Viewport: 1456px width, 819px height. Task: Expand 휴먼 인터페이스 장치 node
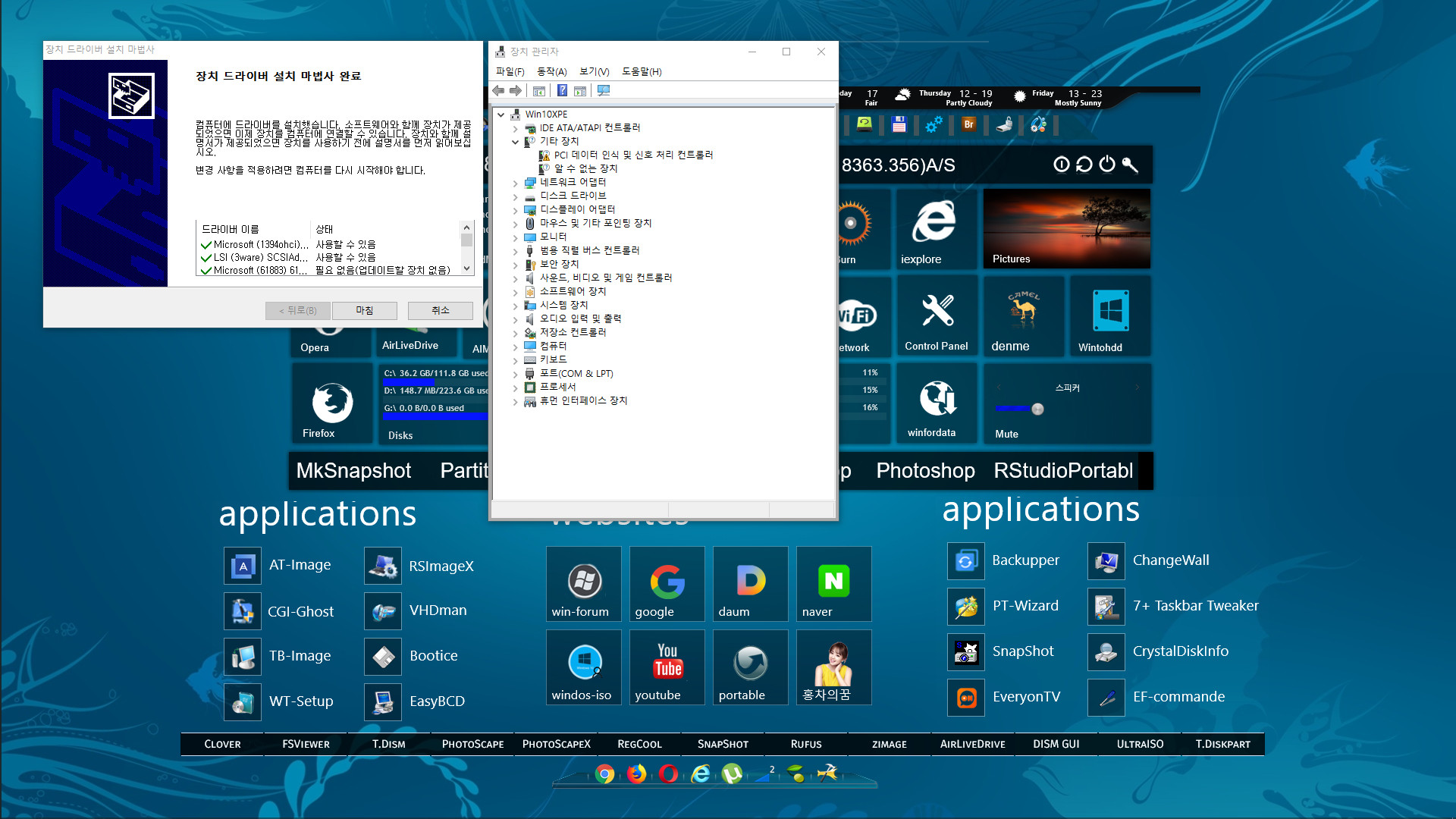516,401
